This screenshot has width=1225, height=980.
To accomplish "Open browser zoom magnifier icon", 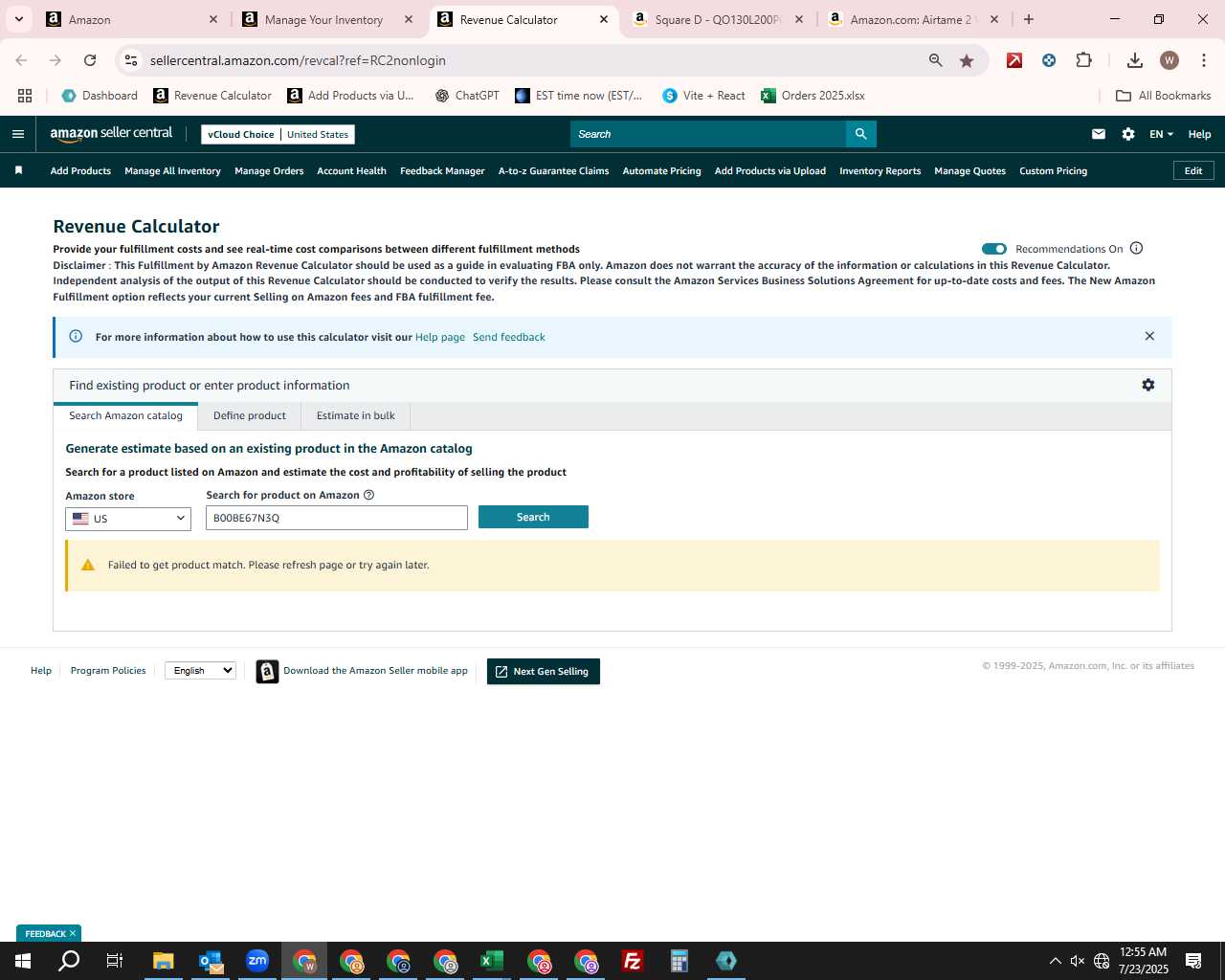I will tap(936, 60).
